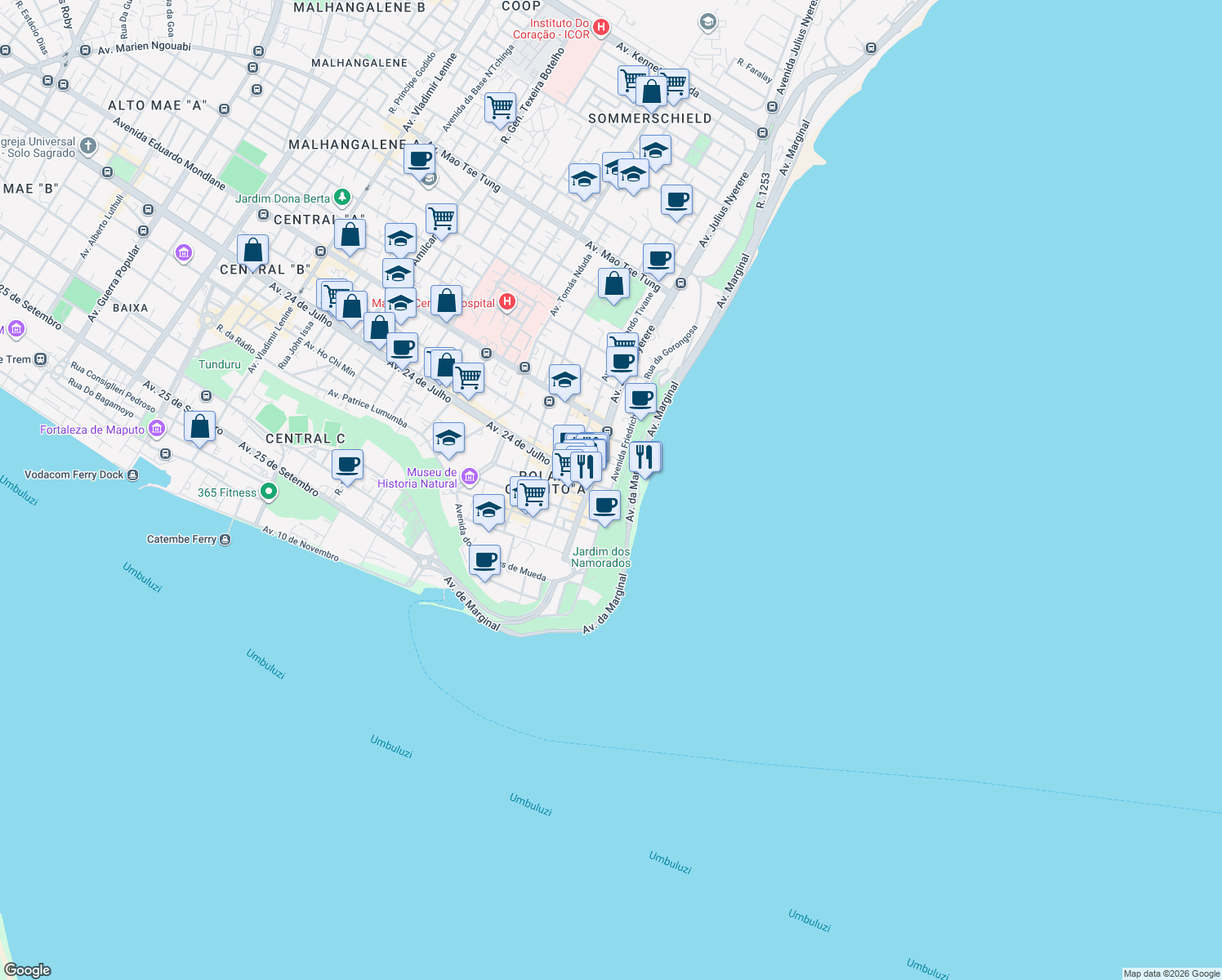
Task: Click the green dot marker at 365 Fitness
Action: pos(270,492)
